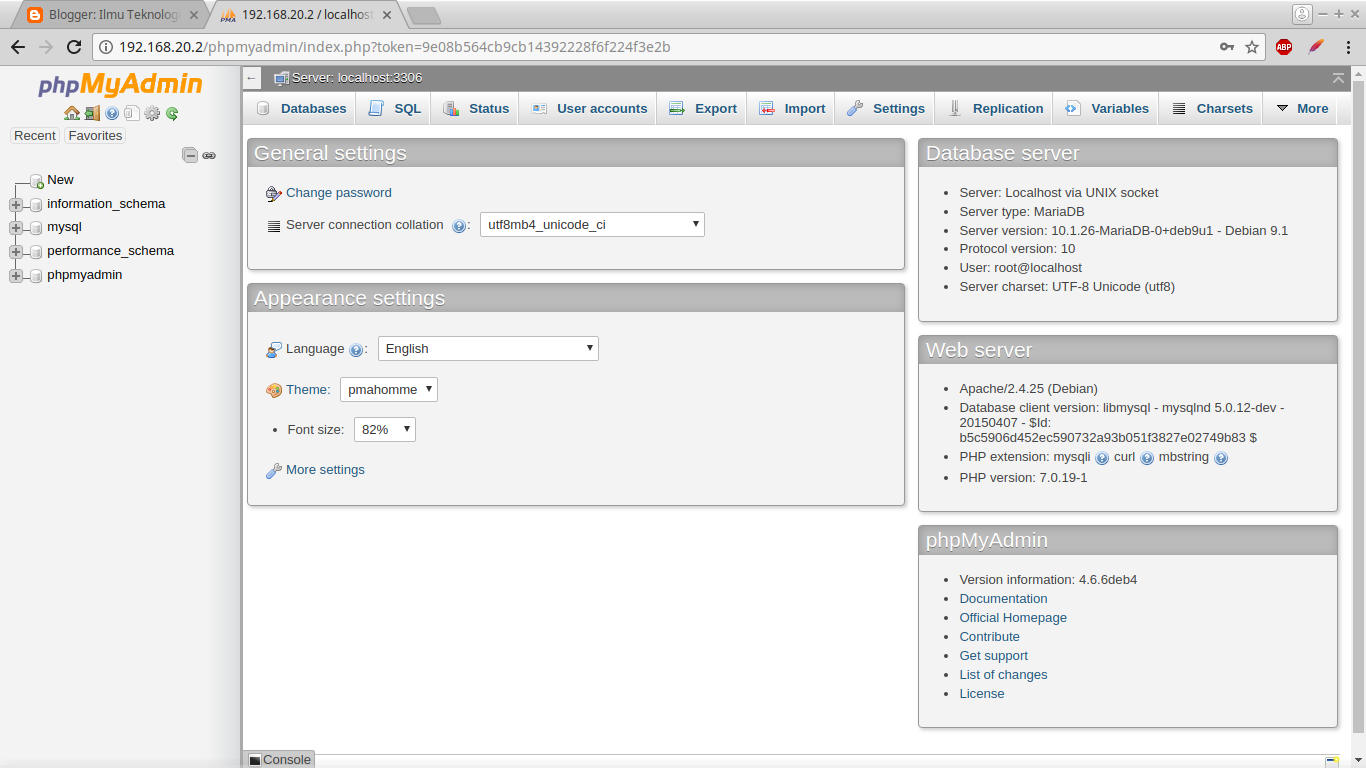Click the Favorites tables button
1366x768 pixels.
pyautogui.click(x=95, y=136)
